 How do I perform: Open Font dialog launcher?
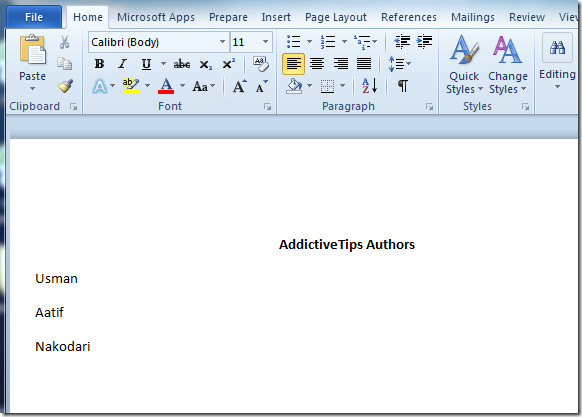[x=267, y=107]
